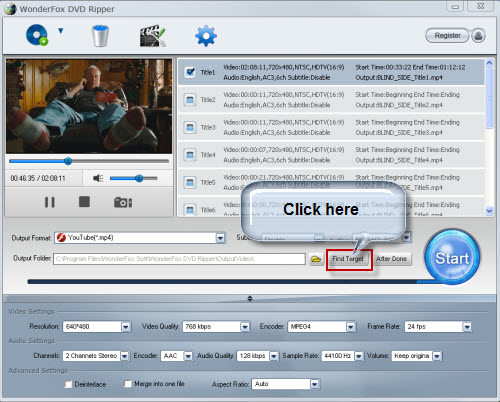The width and height of the screenshot is (500, 402).
Task: Open the Aspect Ratio Auto dropdown
Action: coord(314,384)
